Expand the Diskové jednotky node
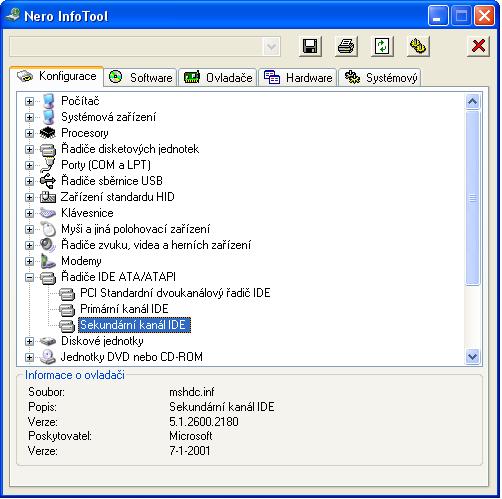Viewport: 502px width, 499px height. 29,341
